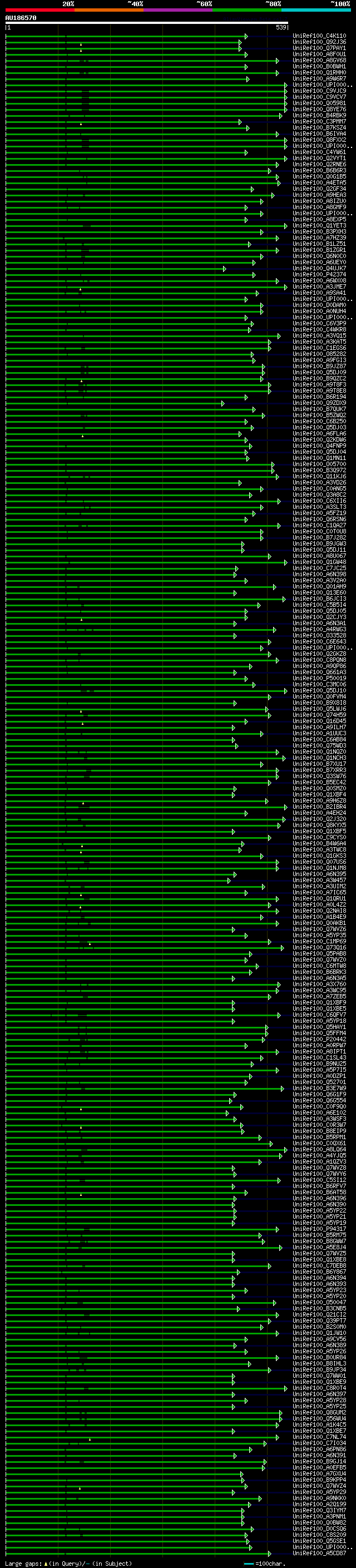This screenshot has width=356, height=1568.
Task: Click the red 20% identity color segment
Action: [x=39, y=10]
